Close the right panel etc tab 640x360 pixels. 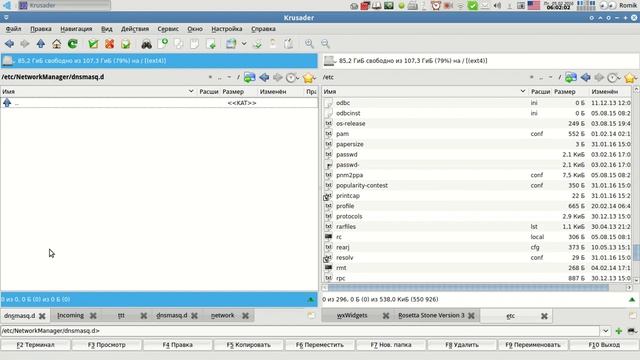(x=544, y=316)
